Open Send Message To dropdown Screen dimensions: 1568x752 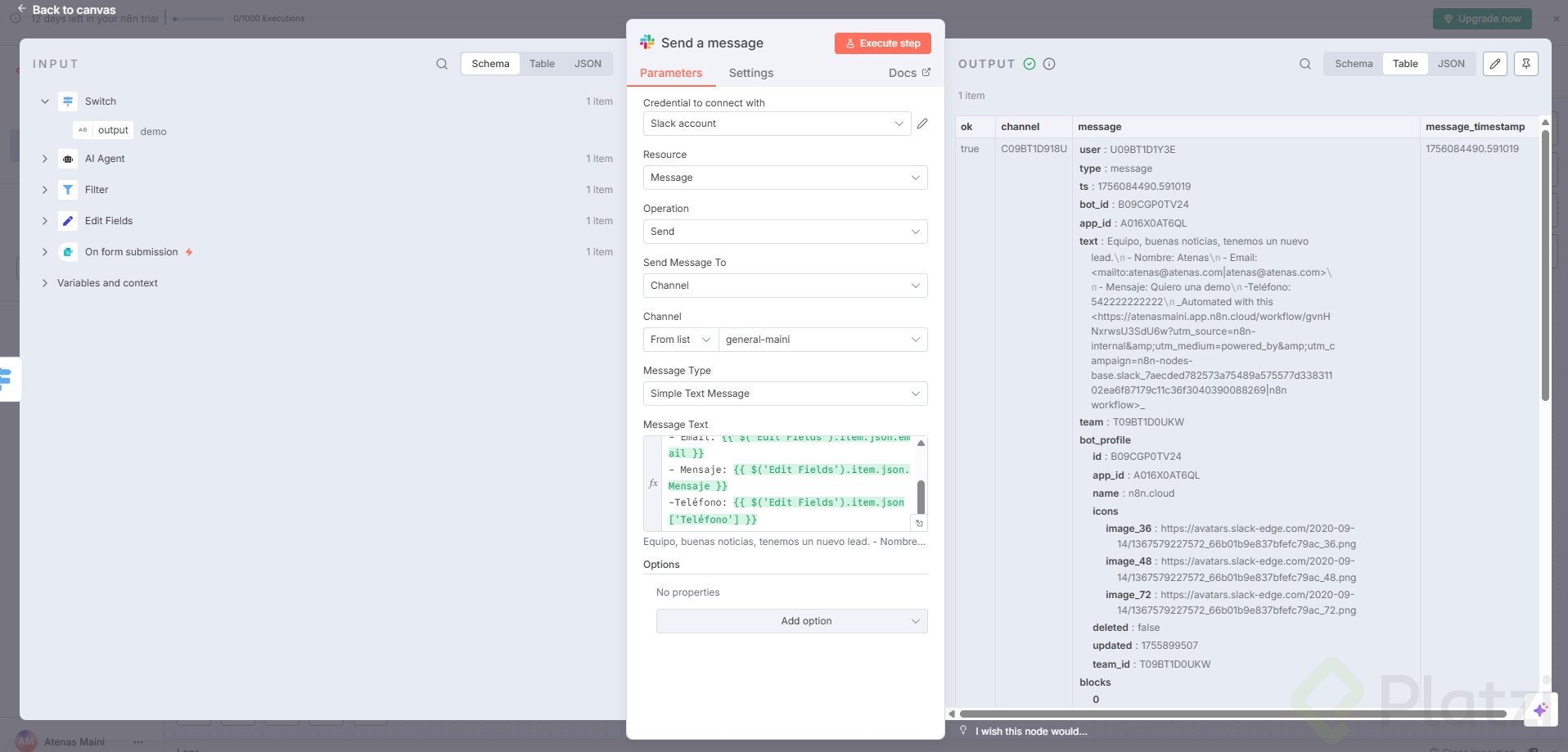pos(785,286)
